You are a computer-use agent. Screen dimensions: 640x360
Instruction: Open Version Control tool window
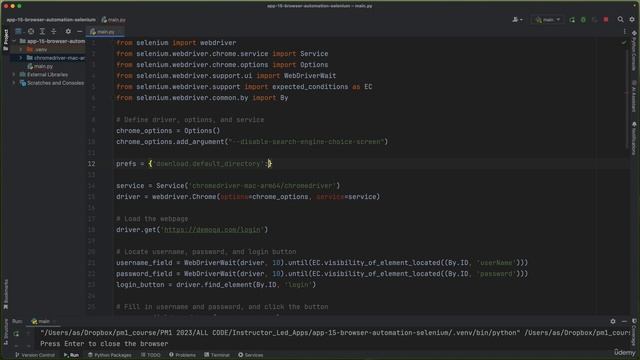tap(35, 355)
